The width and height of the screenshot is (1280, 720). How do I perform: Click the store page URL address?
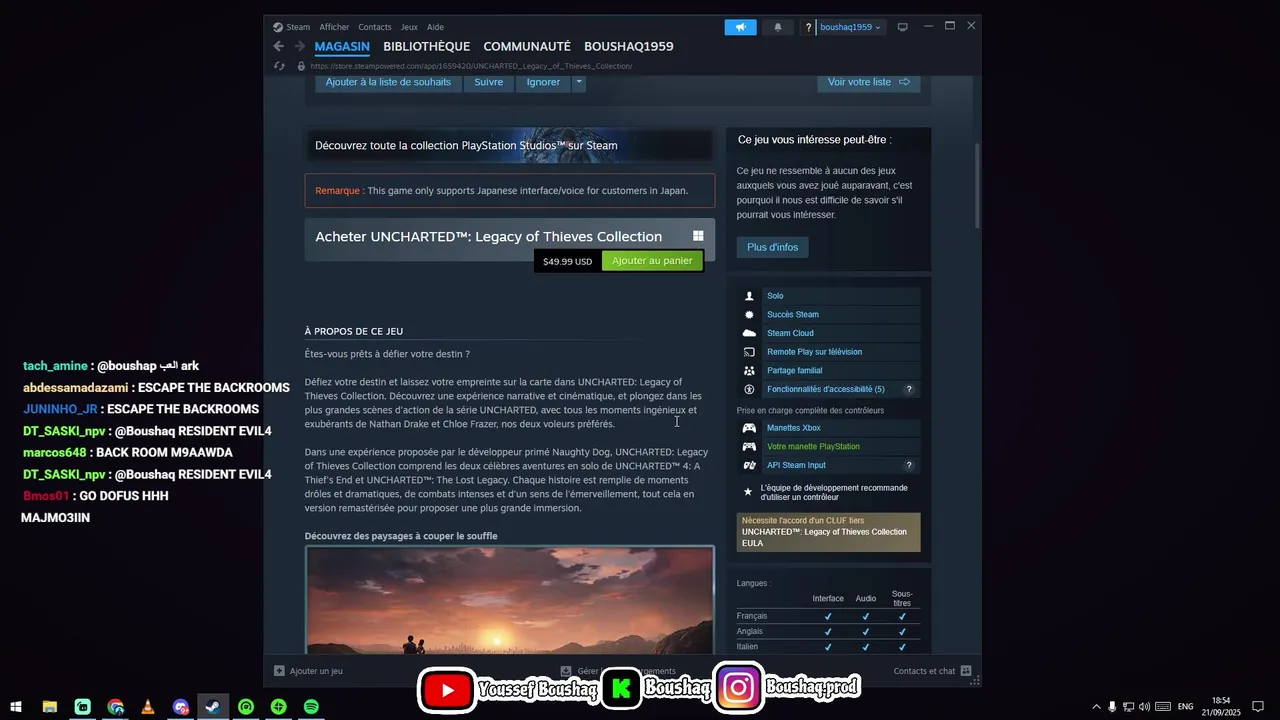(x=471, y=66)
